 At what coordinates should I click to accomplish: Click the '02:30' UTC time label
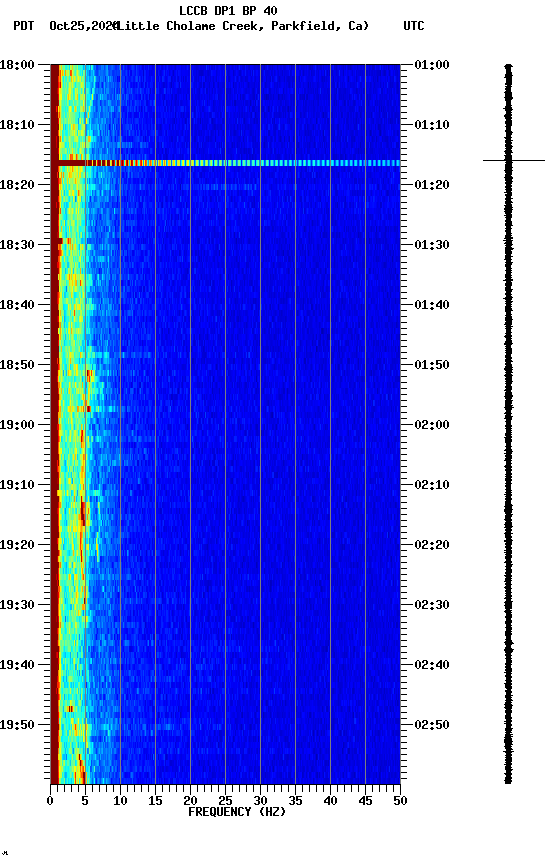tap(432, 606)
